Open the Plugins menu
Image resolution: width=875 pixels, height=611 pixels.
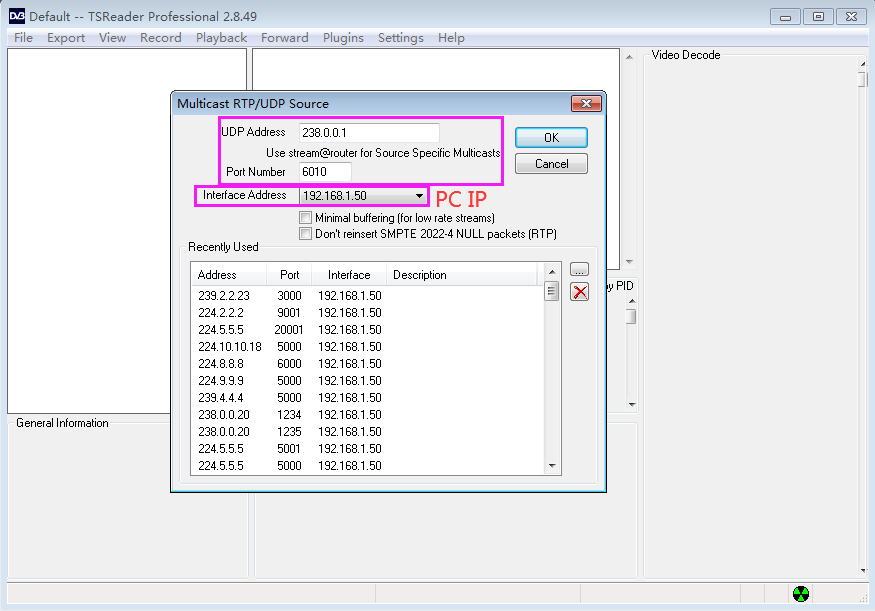click(x=343, y=38)
